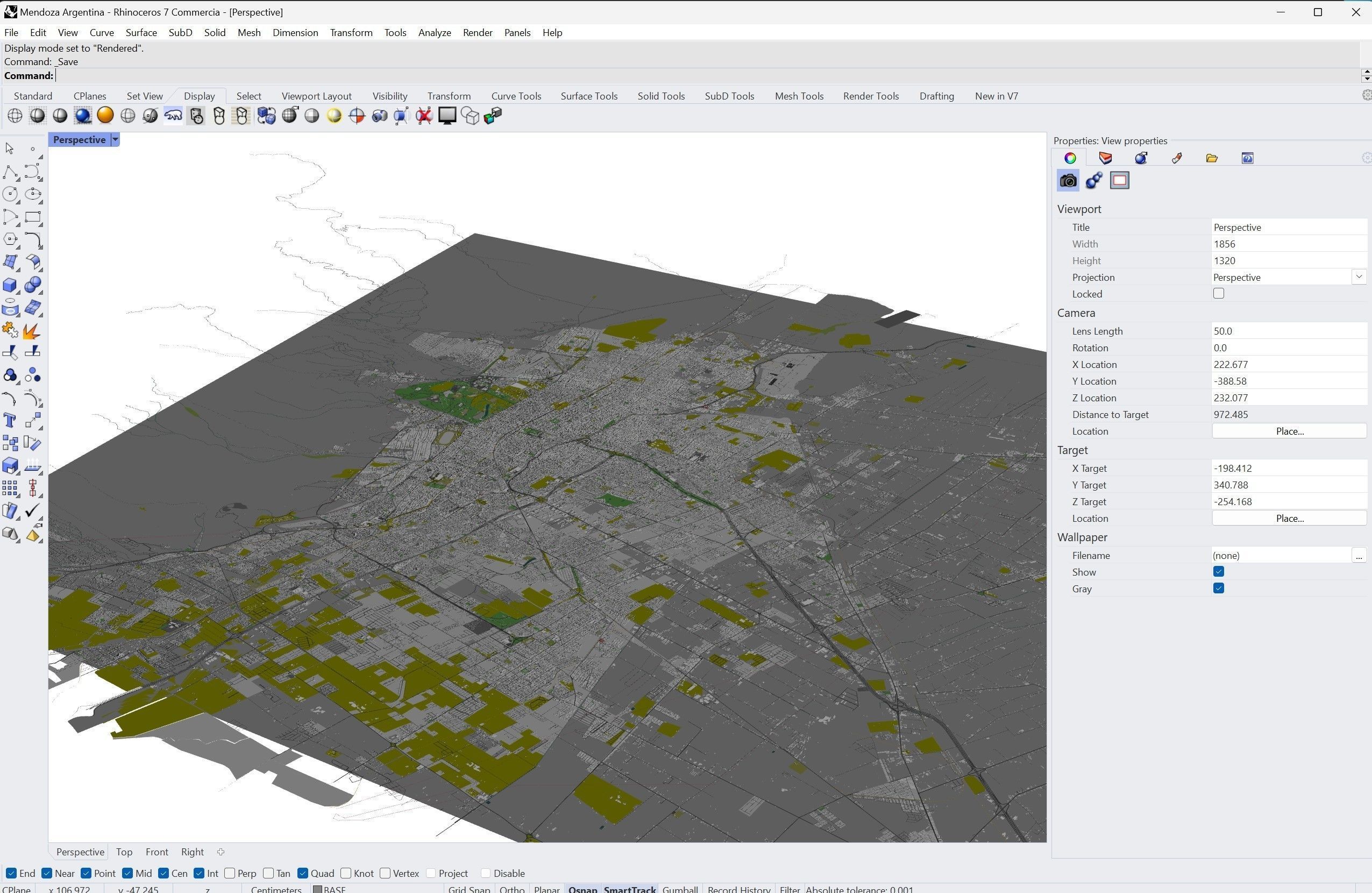Image resolution: width=1372 pixels, height=893 pixels.
Task: Click the polar bear Arctic display icon
Action: (173, 116)
